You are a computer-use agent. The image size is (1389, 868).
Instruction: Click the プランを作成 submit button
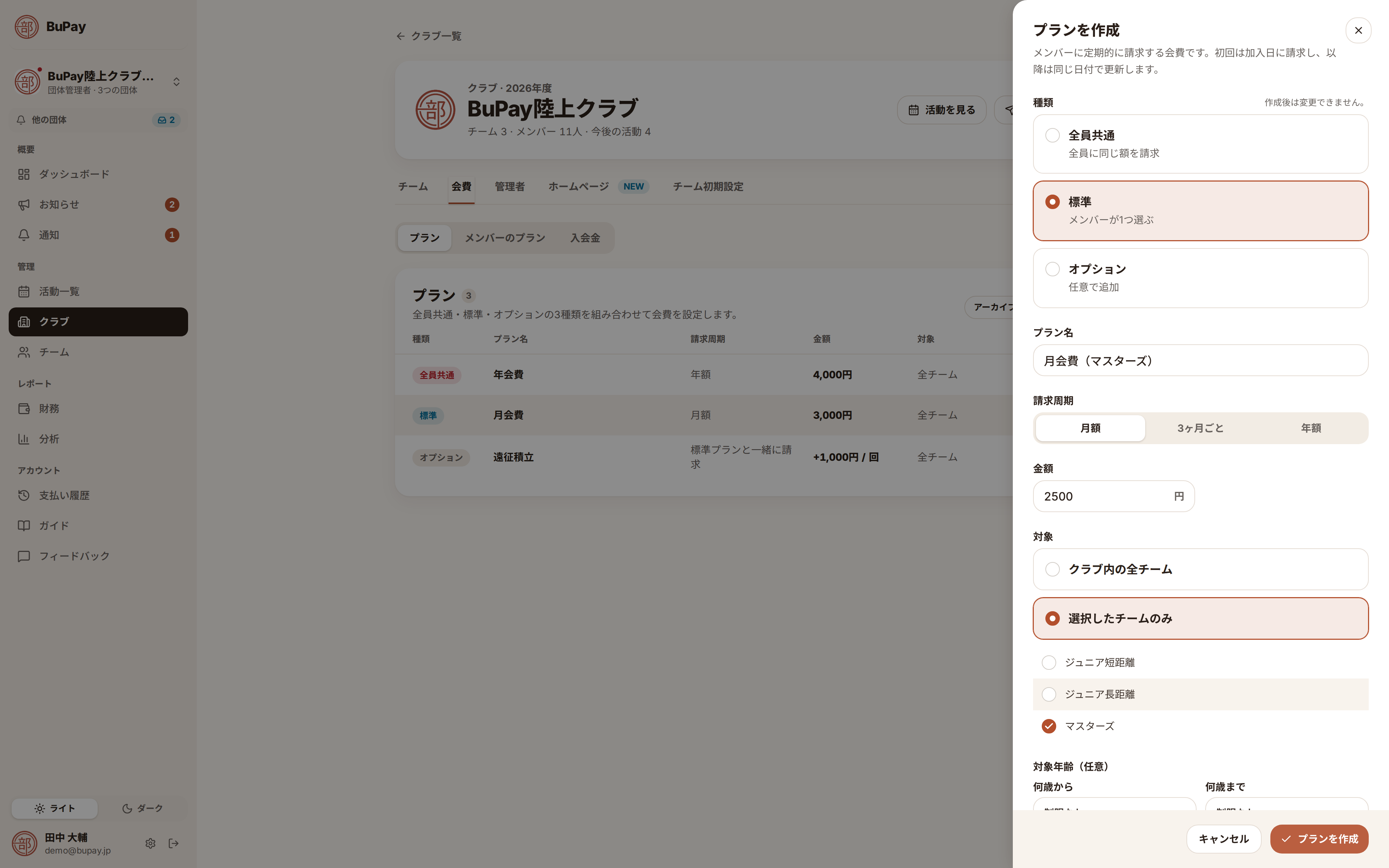[x=1319, y=839]
